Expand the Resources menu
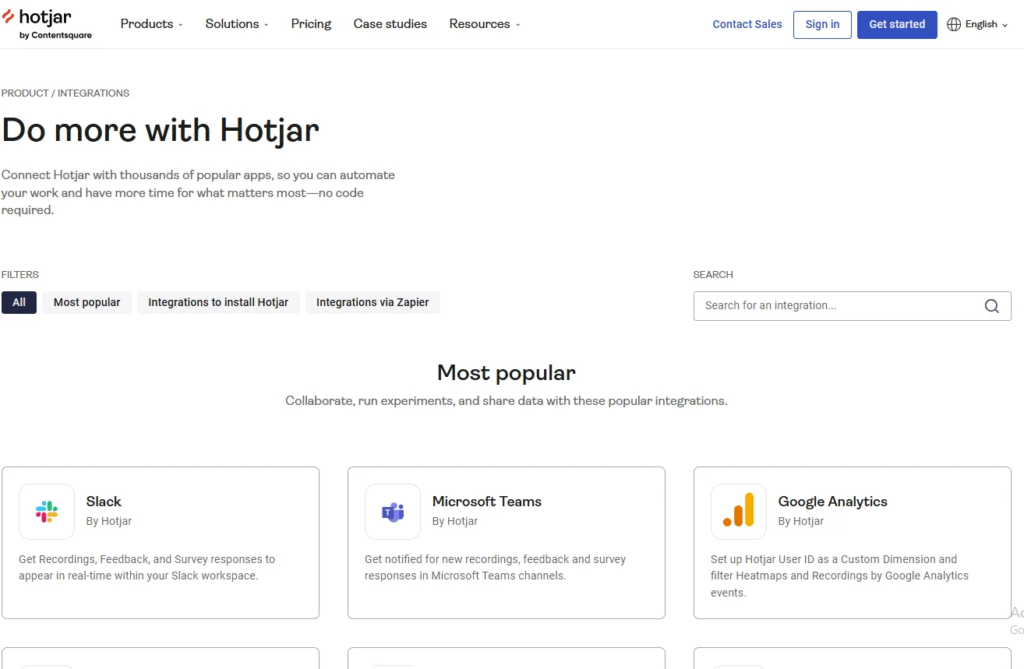1024x669 pixels. (485, 24)
